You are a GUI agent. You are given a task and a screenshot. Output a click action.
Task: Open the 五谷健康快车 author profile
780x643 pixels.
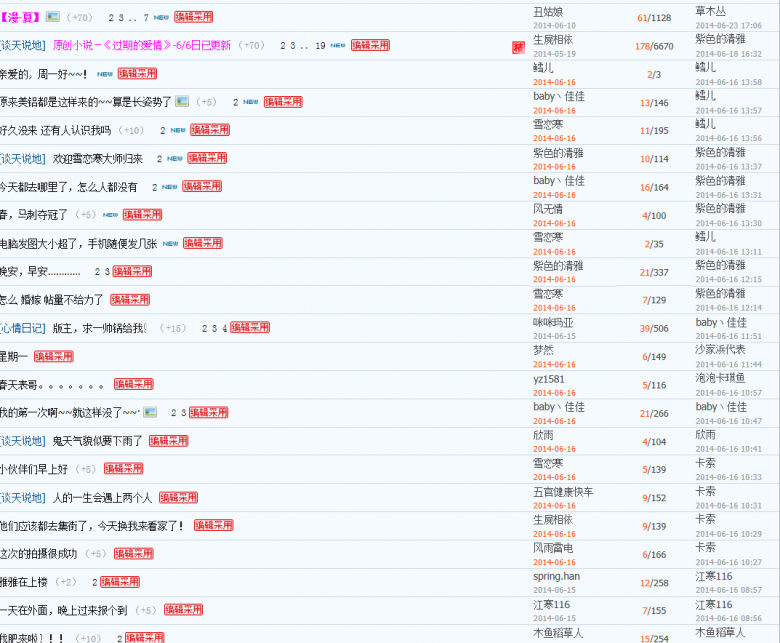click(563, 491)
